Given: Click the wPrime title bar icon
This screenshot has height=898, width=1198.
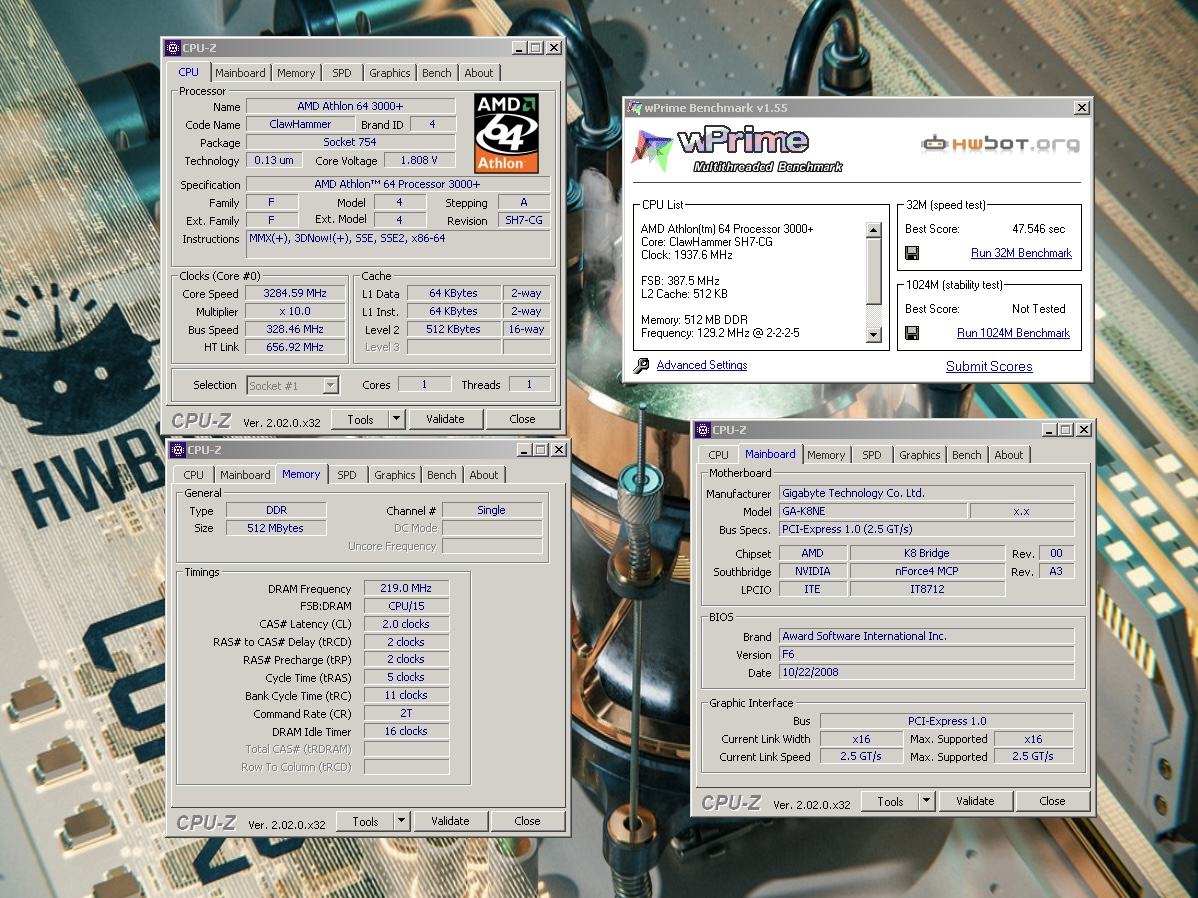Looking at the screenshot, I should pyautogui.click(x=634, y=108).
